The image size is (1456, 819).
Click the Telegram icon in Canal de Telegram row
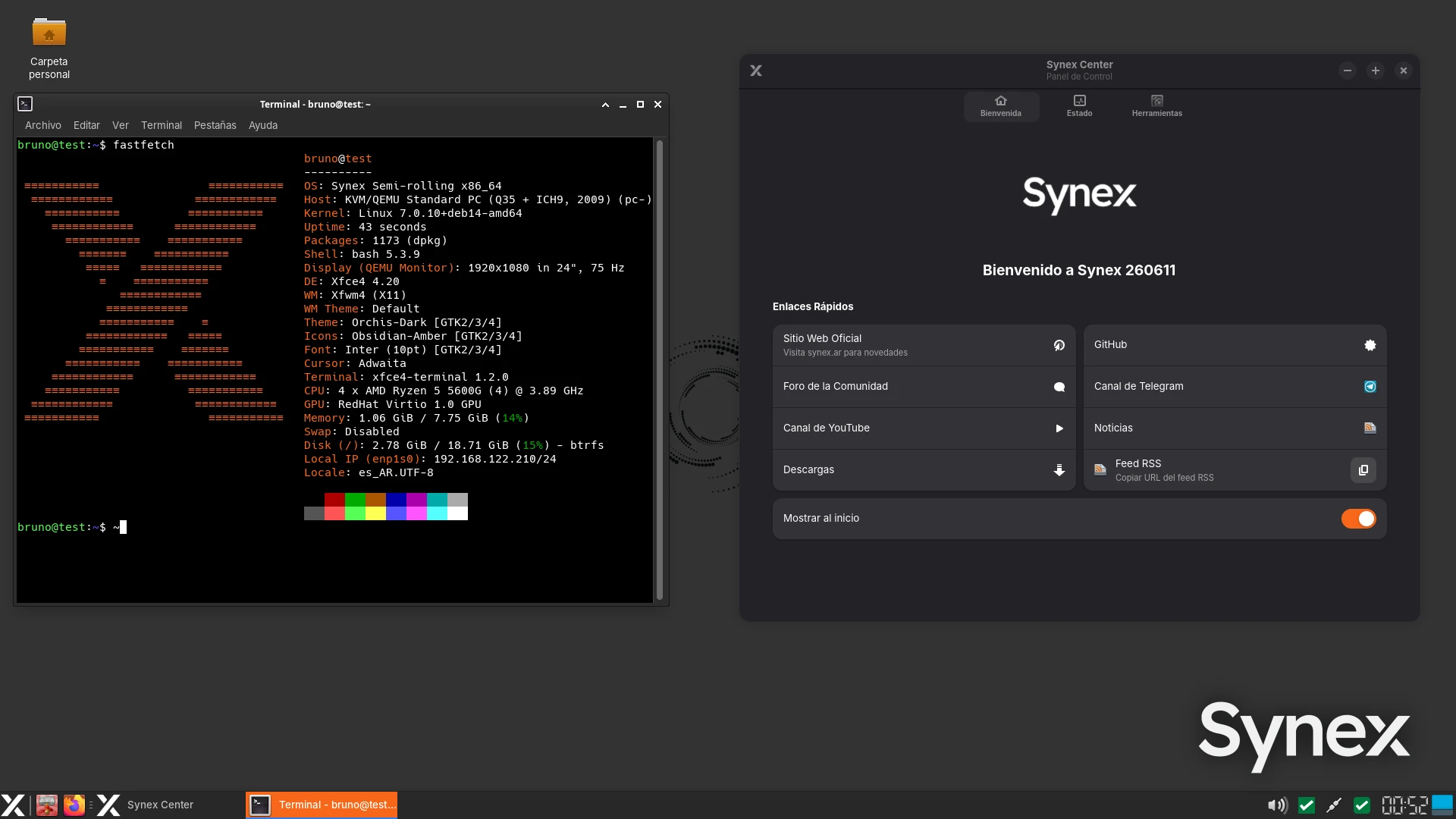pyautogui.click(x=1370, y=387)
